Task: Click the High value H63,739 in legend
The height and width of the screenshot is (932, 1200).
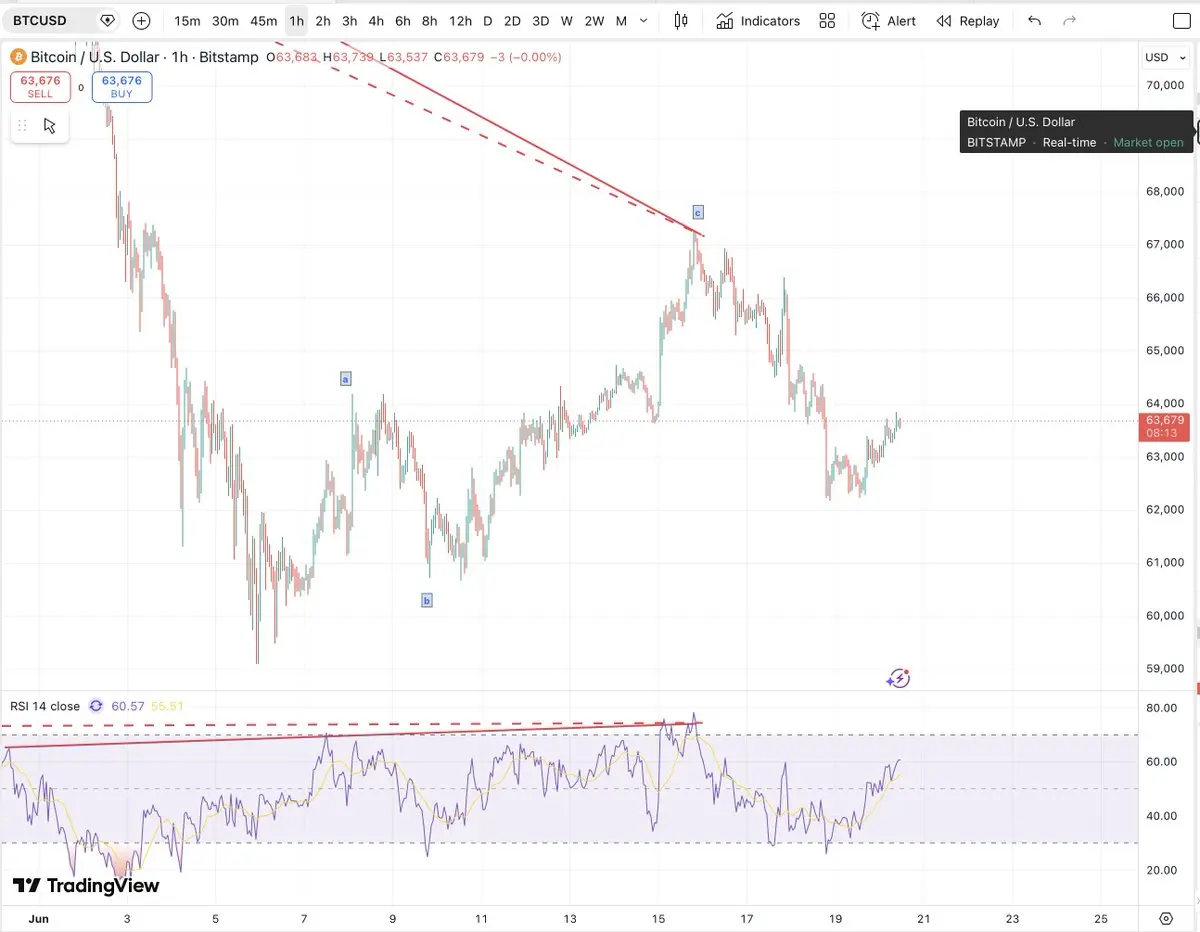Action: (348, 57)
